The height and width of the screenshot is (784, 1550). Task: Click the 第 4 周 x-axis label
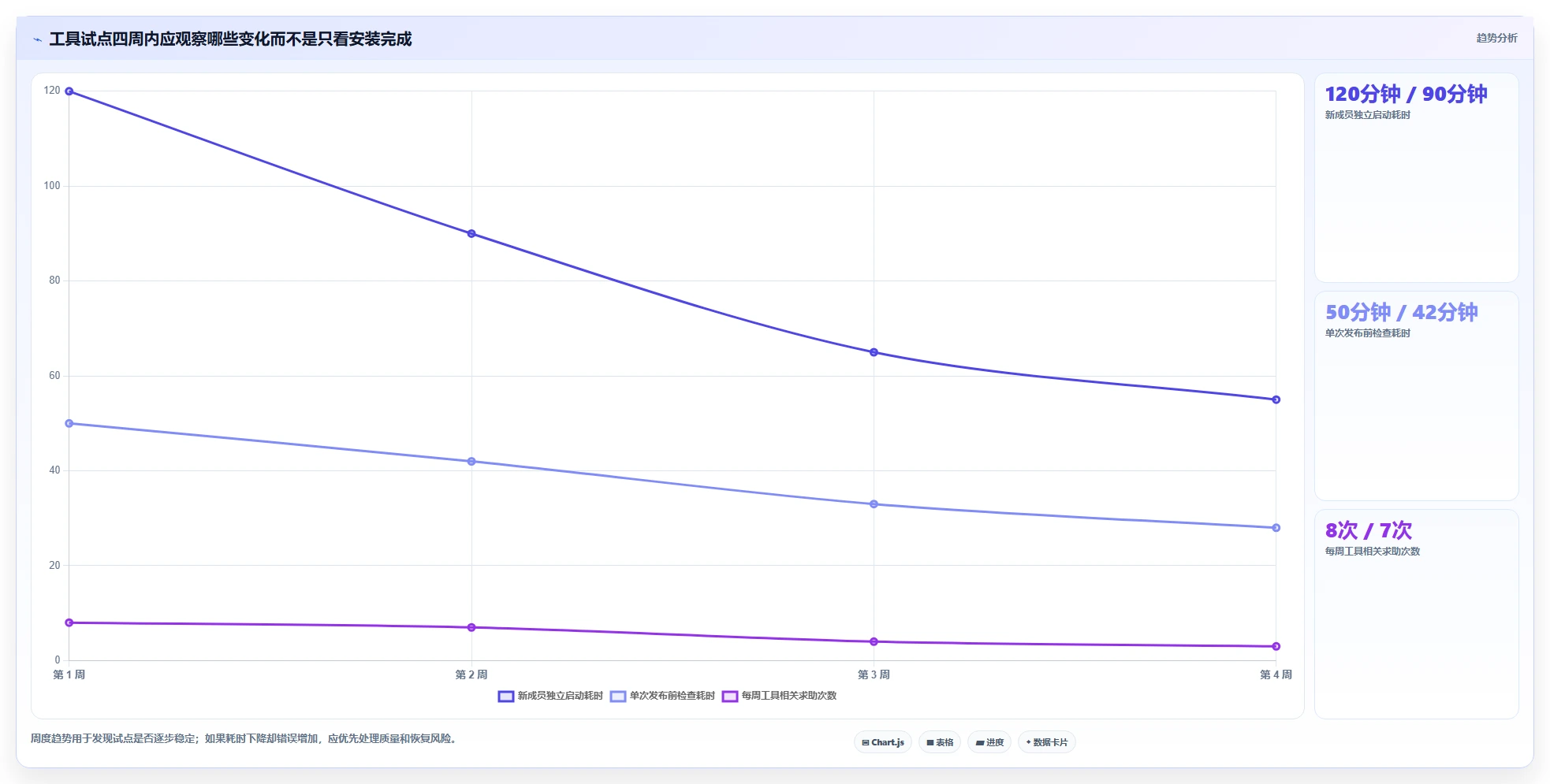pos(1276,674)
